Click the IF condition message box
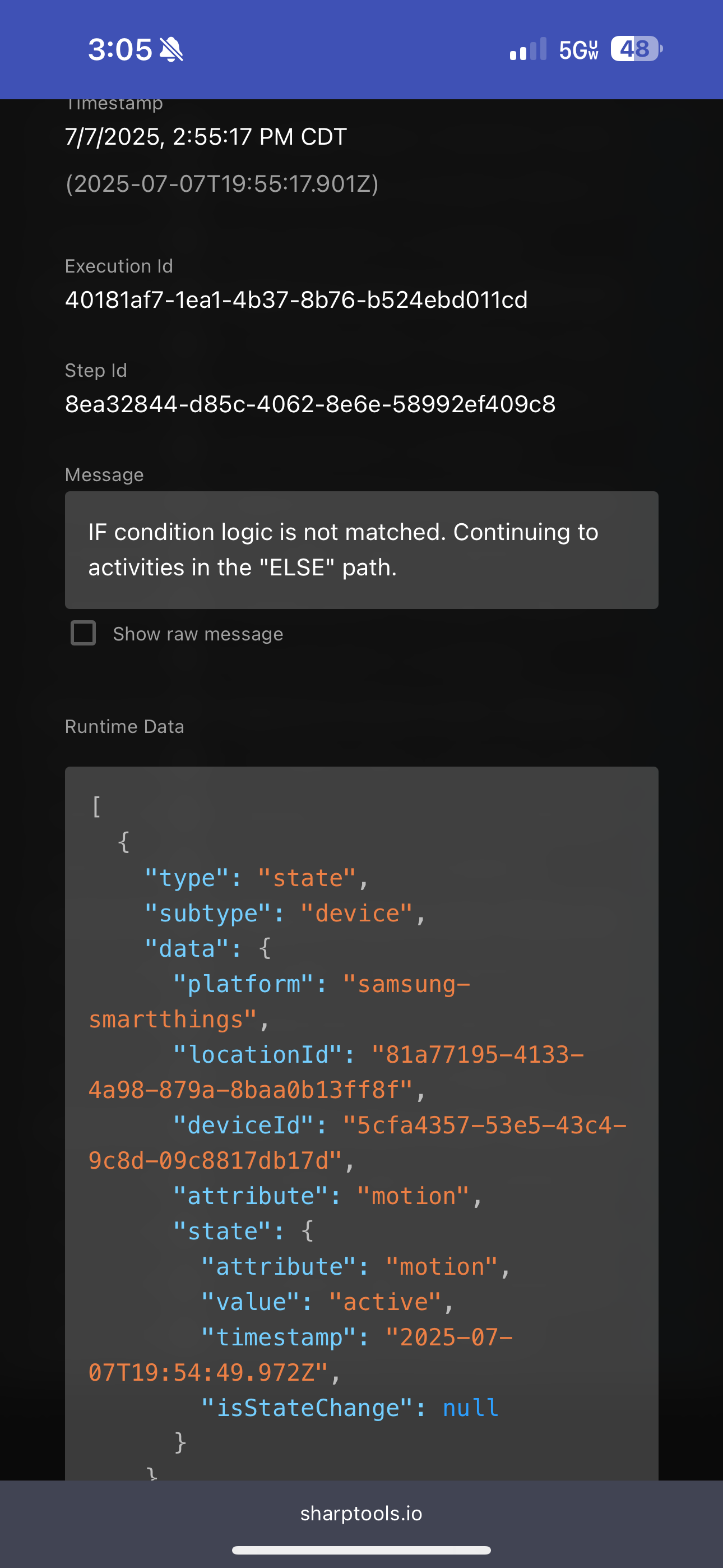 (x=361, y=550)
